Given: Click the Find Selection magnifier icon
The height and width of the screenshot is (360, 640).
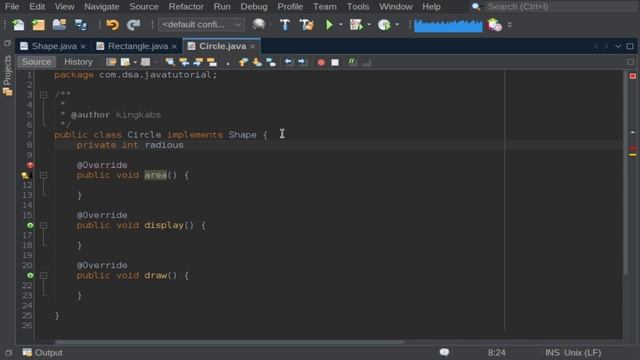Looking at the screenshot, I should [x=170, y=62].
